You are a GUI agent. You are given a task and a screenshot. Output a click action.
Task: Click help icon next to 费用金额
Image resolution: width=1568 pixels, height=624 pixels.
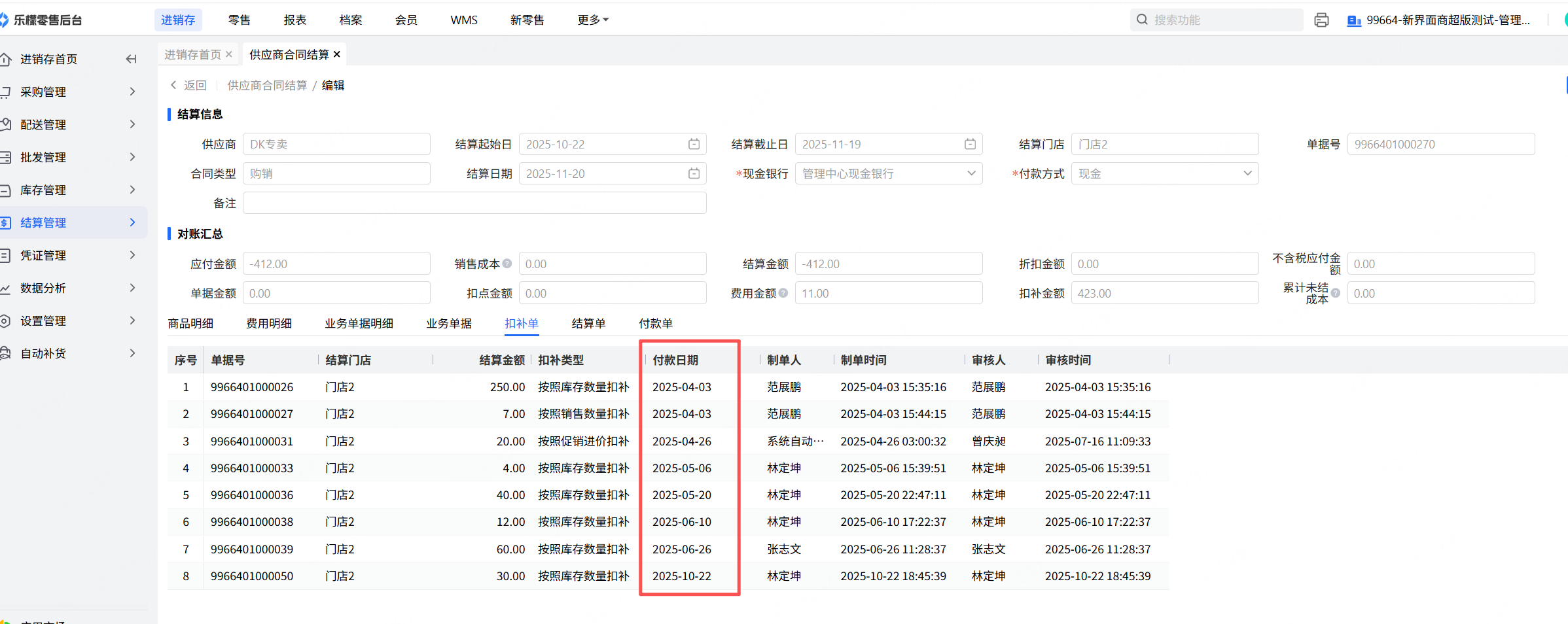(783, 293)
